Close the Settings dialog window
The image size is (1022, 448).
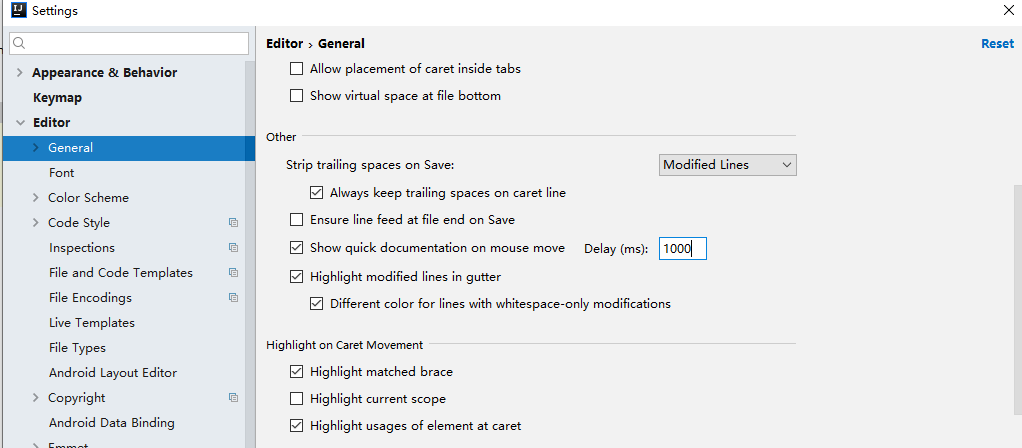(1008, 11)
